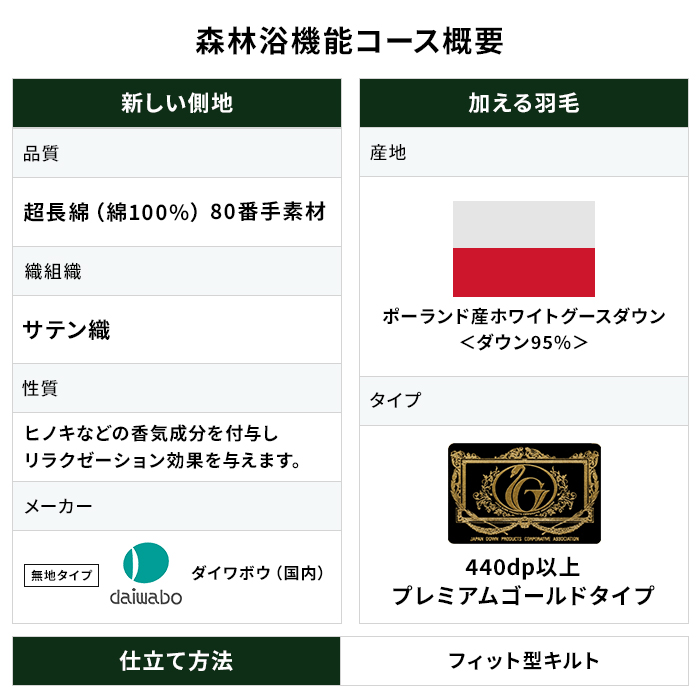Click the 無地タイプ badge
The height and width of the screenshot is (700, 700).
pos(61,575)
